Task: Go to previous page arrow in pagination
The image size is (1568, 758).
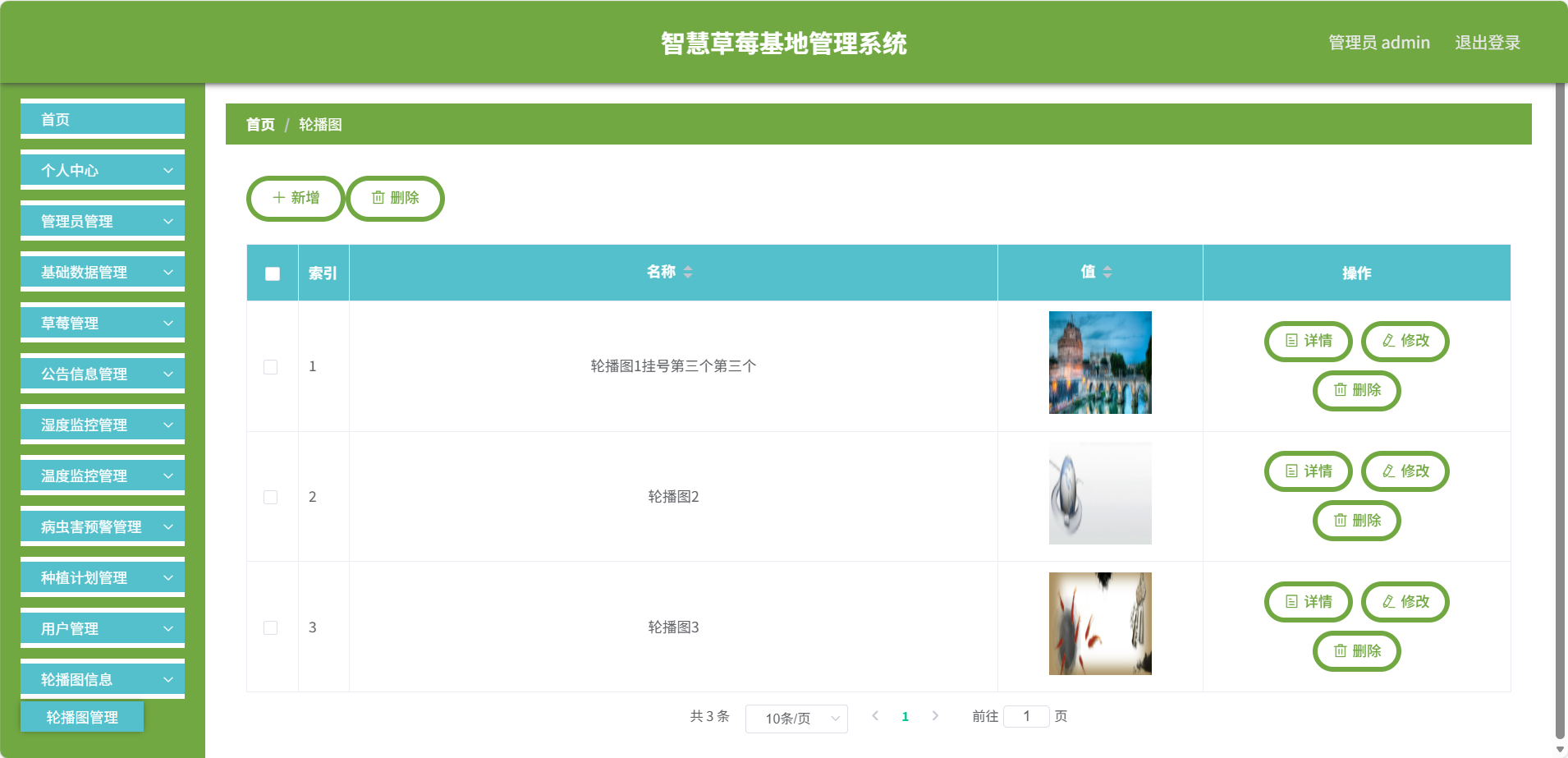Action: click(x=876, y=716)
